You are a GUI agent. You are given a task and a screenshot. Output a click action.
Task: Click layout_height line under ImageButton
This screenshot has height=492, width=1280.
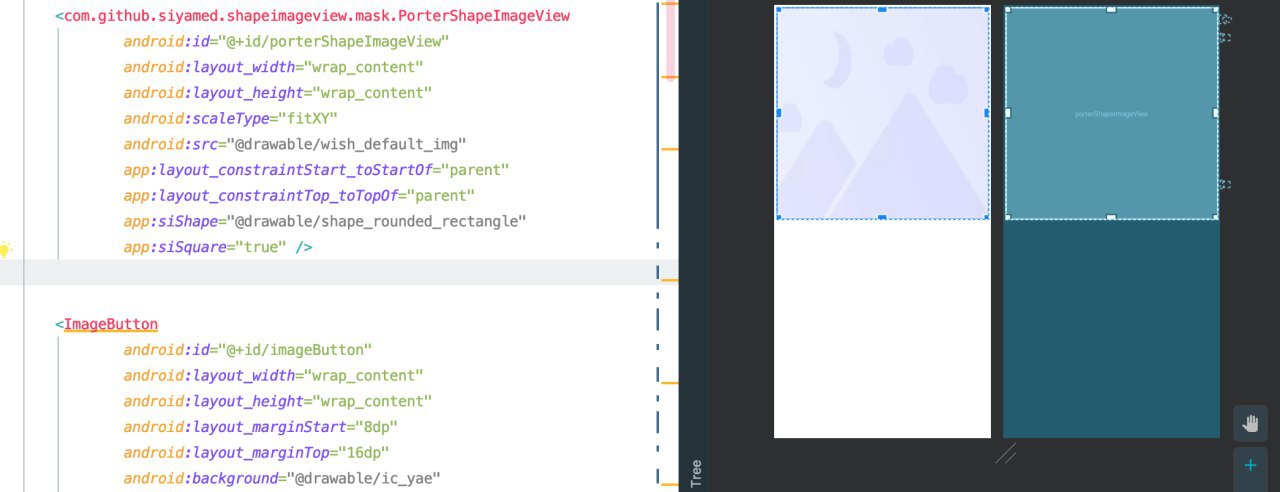pyautogui.click(x=277, y=401)
